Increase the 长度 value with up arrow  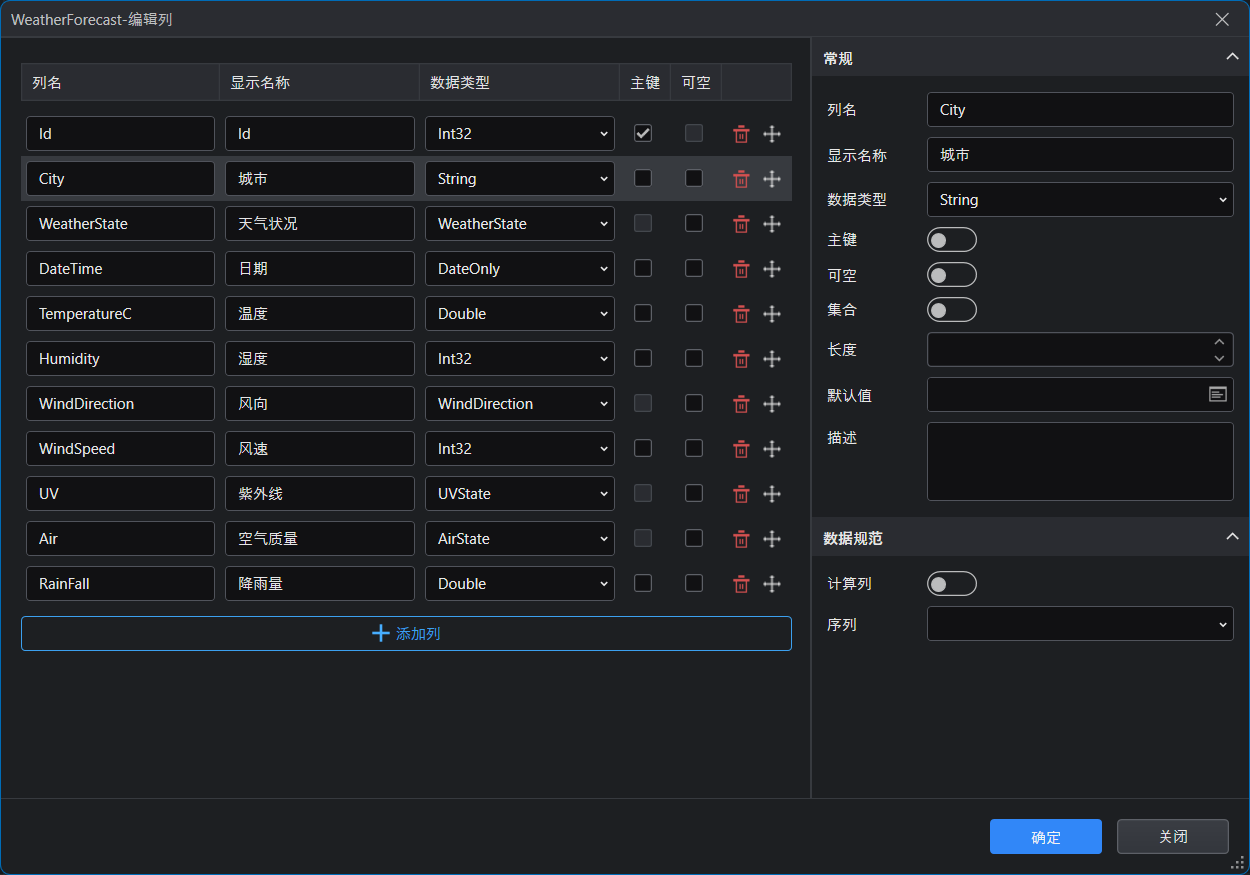tap(1219, 342)
